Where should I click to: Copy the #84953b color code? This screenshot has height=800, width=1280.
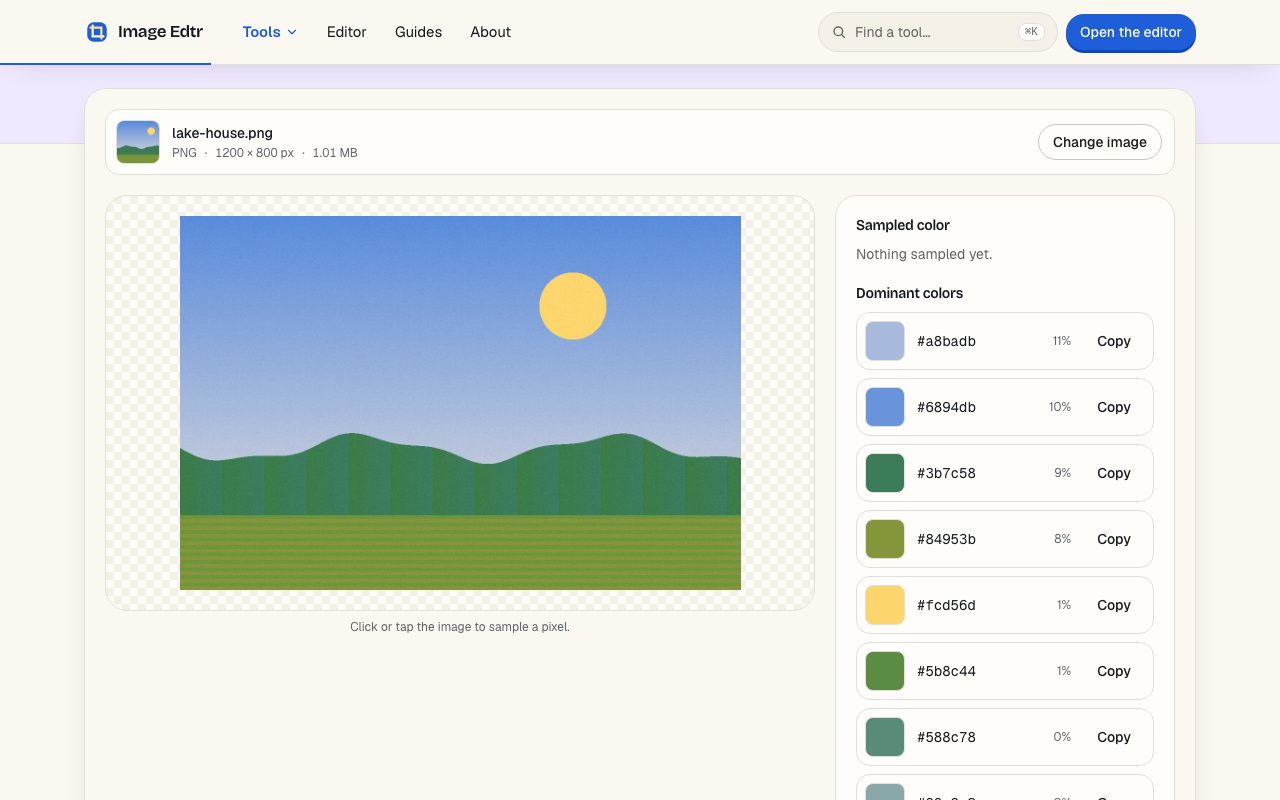(x=1113, y=539)
